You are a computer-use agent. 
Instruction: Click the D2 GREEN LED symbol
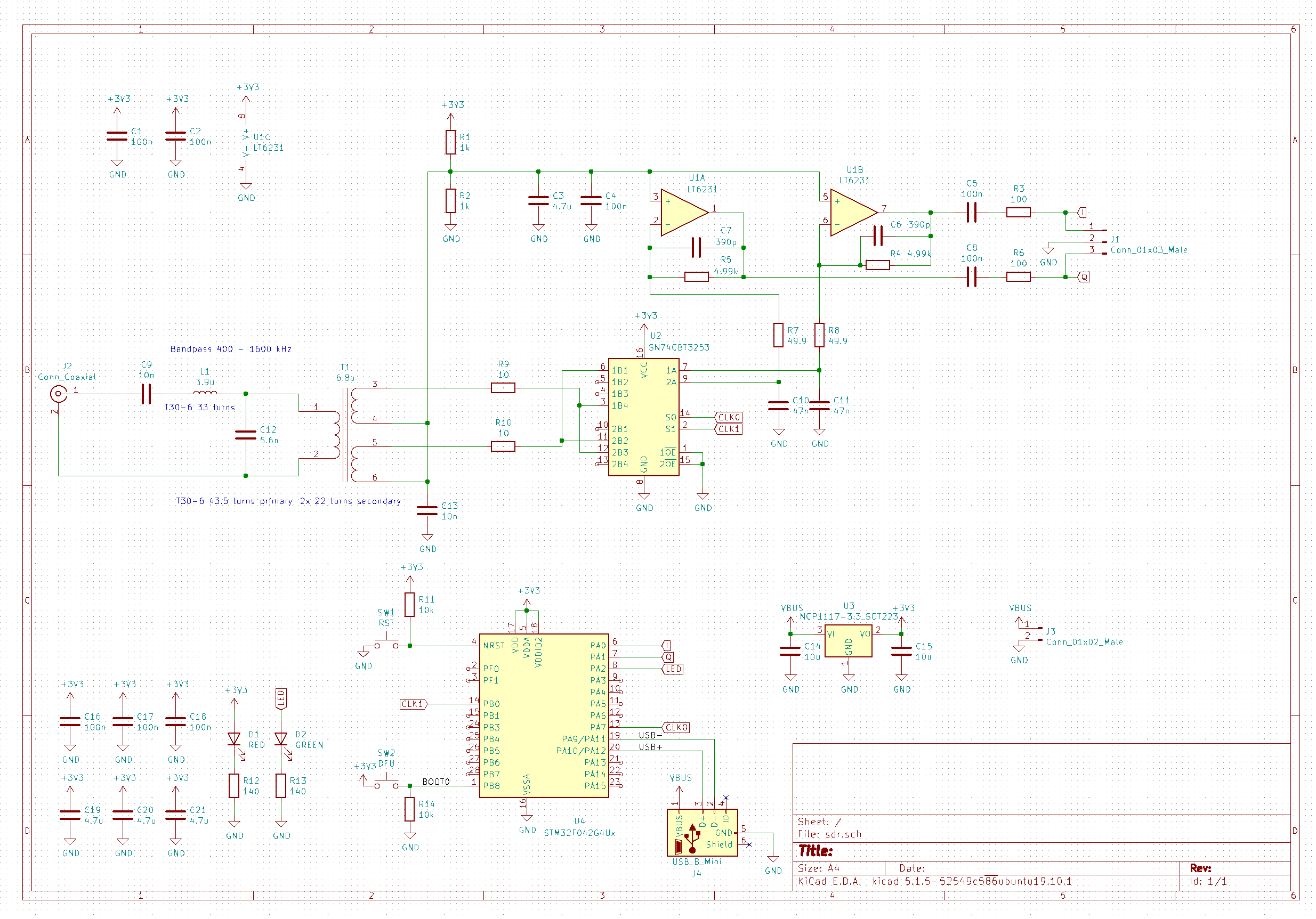(x=281, y=739)
